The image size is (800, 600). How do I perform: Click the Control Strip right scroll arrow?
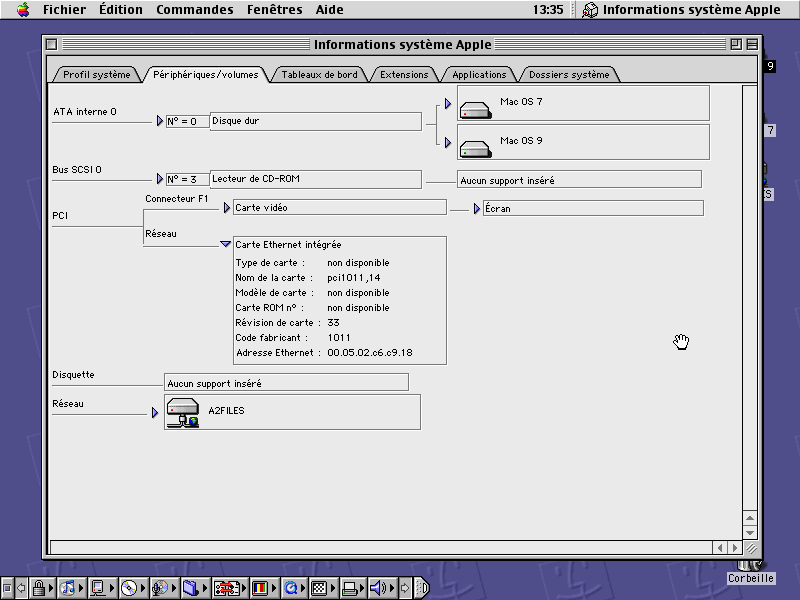click(405, 588)
